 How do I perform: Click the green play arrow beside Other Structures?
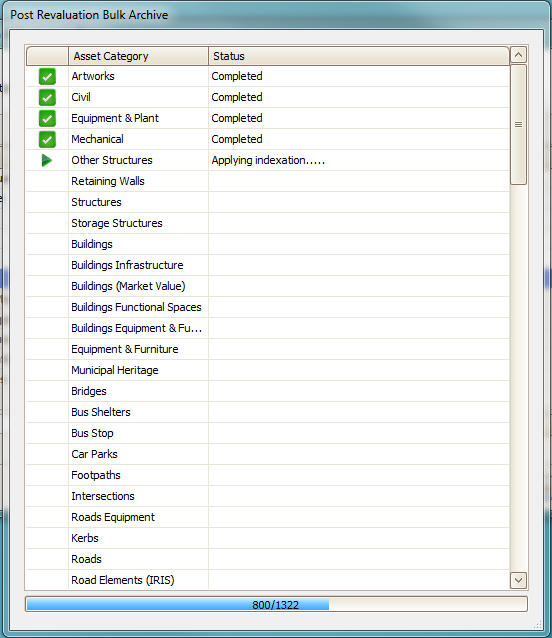(x=47, y=160)
